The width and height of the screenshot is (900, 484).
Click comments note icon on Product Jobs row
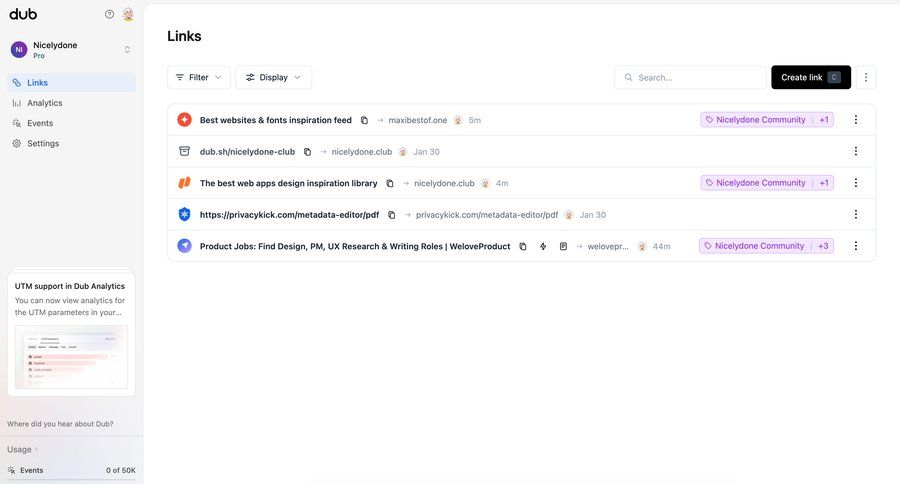point(563,246)
